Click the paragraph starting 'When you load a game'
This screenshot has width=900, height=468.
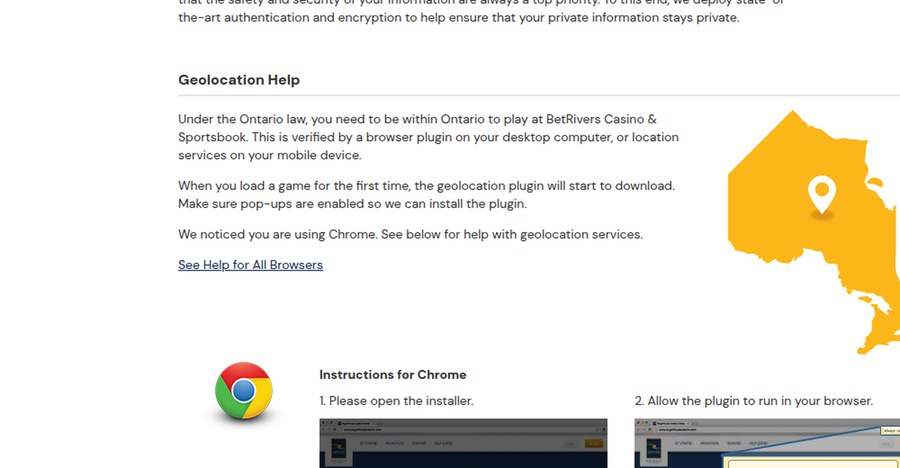[426, 195]
